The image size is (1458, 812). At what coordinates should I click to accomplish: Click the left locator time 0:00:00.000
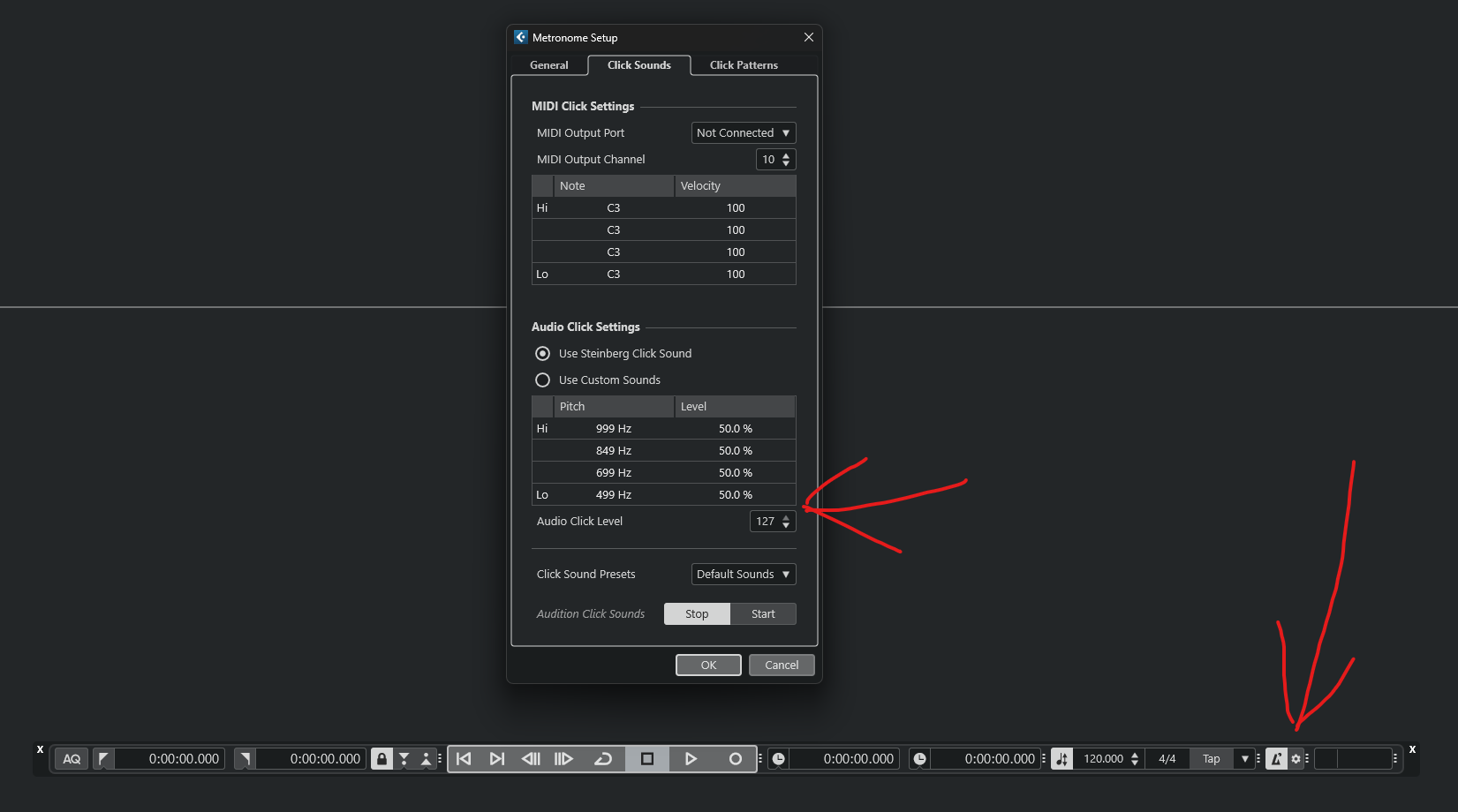(170, 759)
